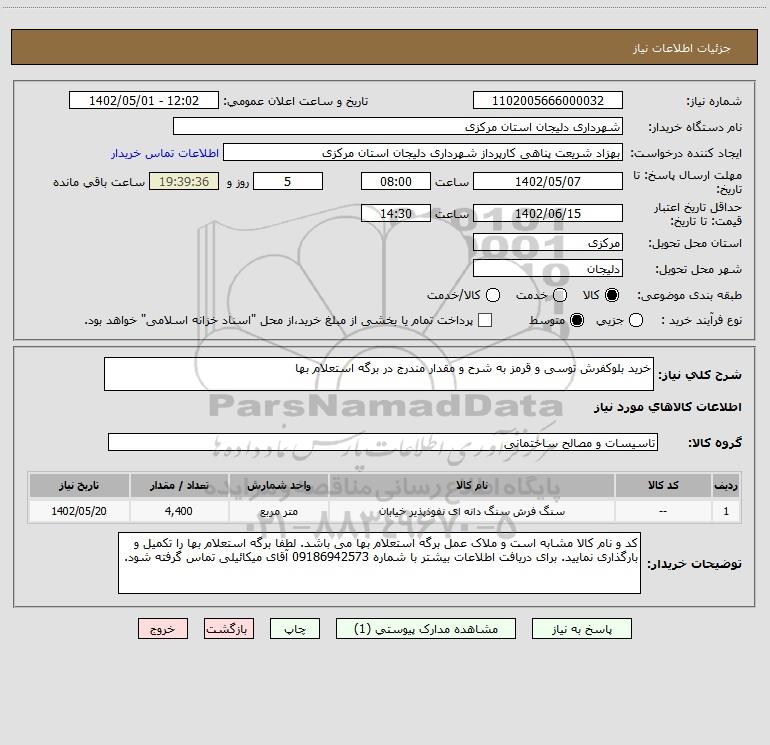Choose the جزیی purchase type radio
The height and width of the screenshot is (745, 770).
pyautogui.click(x=636, y=320)
